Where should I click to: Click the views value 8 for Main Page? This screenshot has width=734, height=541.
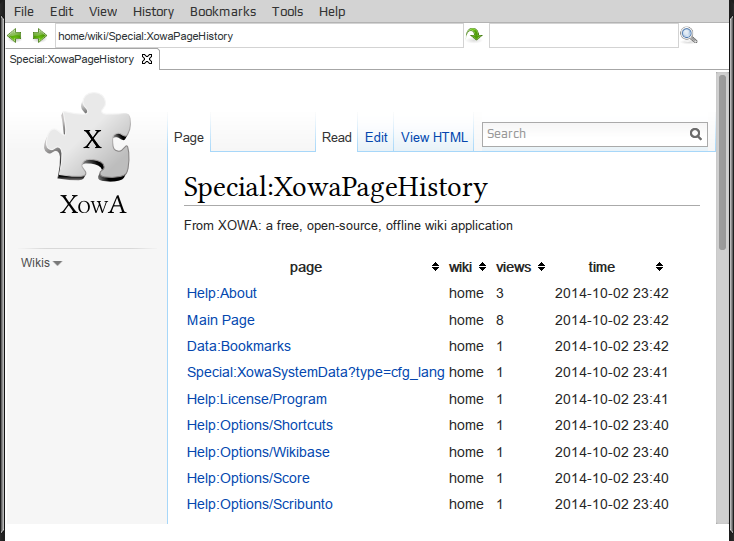point(499,320)
